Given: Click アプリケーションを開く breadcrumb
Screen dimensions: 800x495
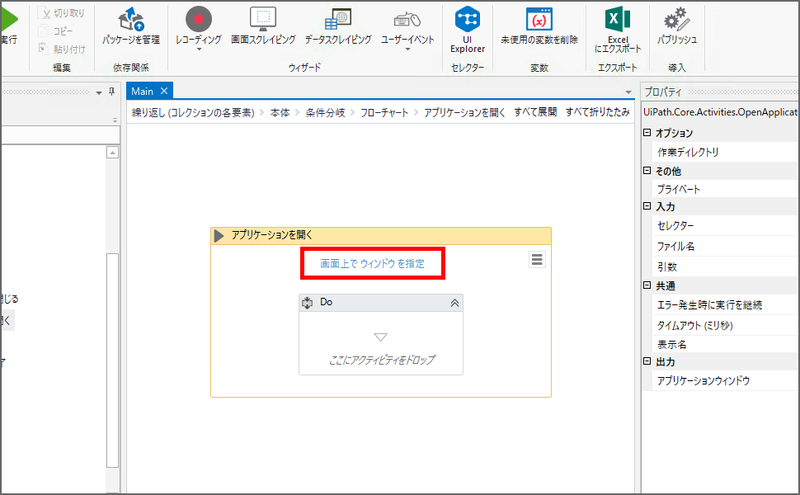Looking at the screenshot, I should pos(464,113).
